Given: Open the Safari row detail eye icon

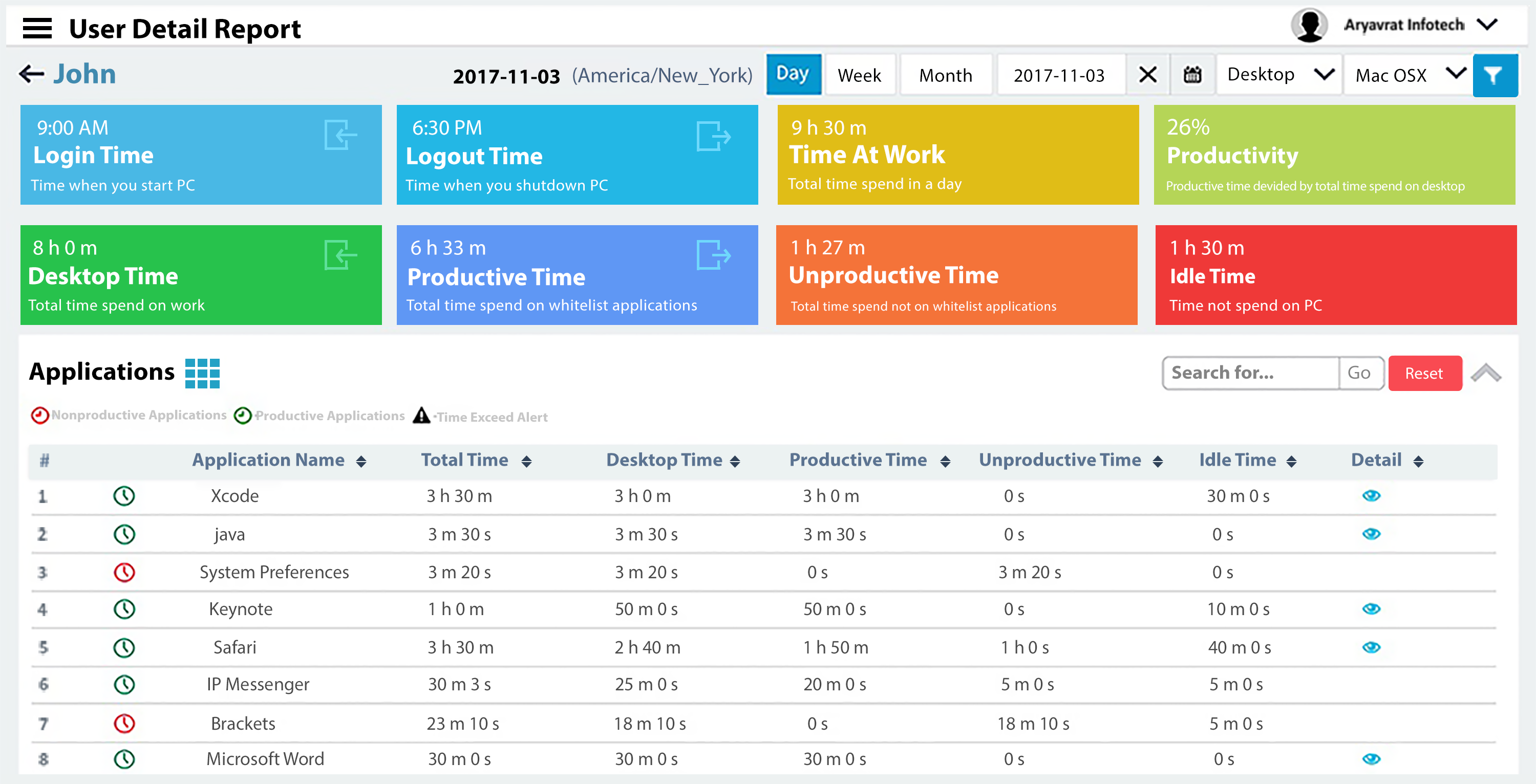Looking at the screenshot, I should [1371, 647].
